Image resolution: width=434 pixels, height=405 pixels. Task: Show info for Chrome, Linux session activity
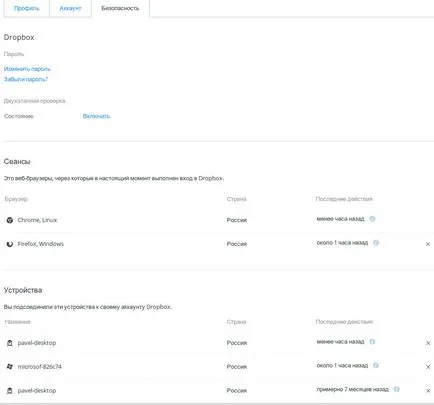372,219
